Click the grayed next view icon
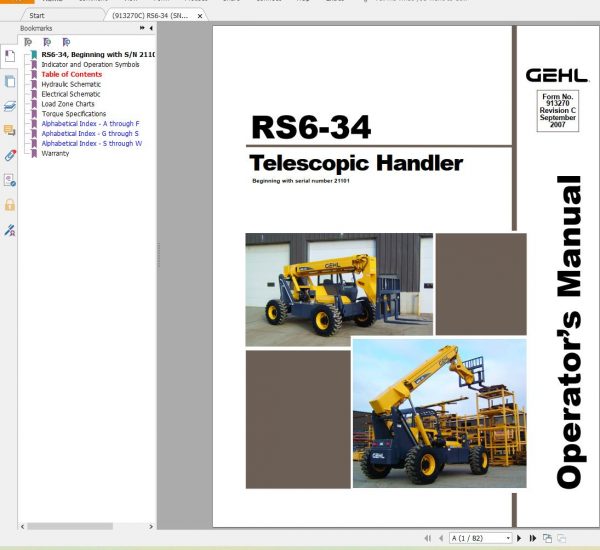The image size is (600, 550). click(x=561, y=538)
